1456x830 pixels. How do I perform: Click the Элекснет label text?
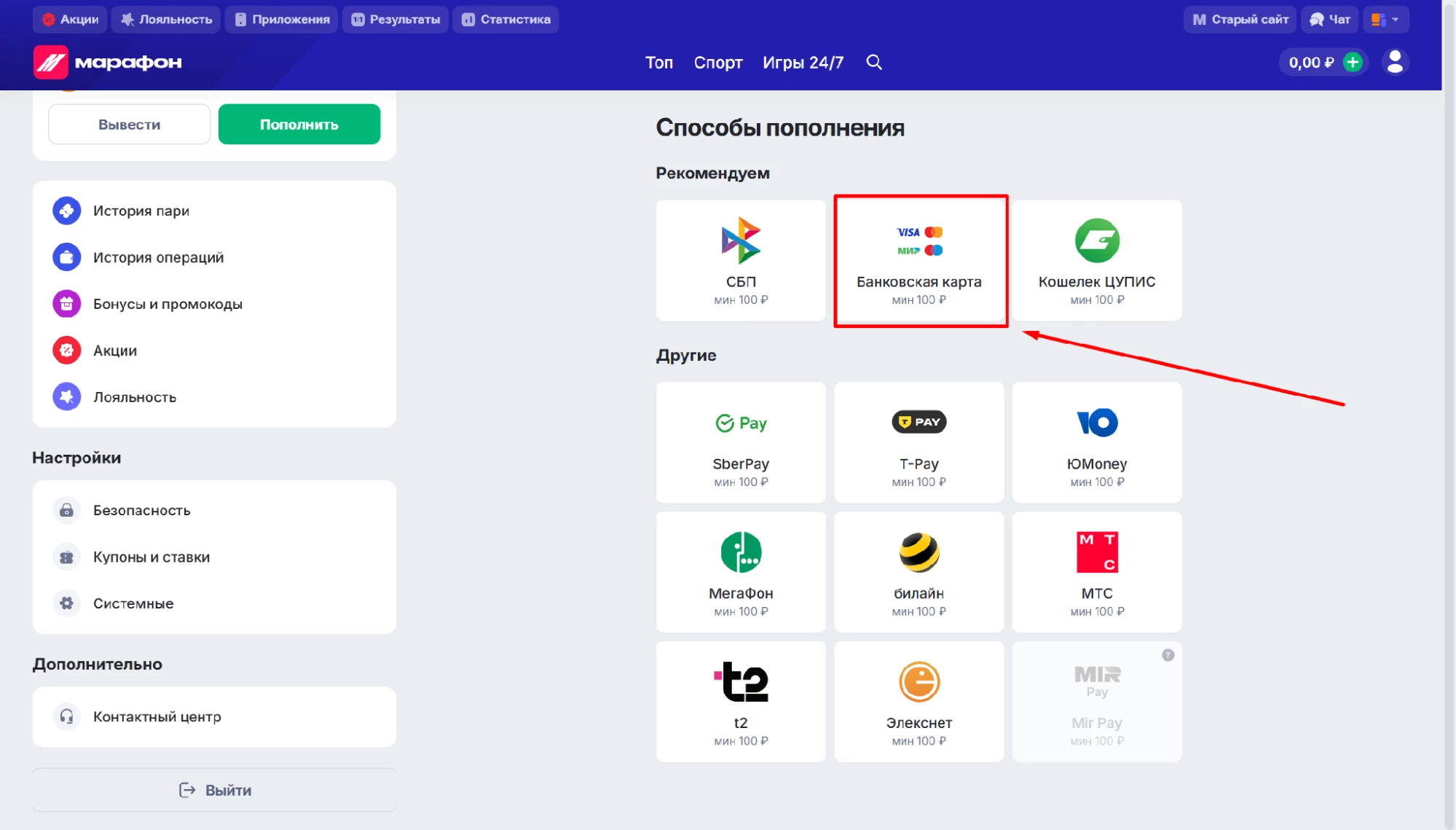[919, 723]
